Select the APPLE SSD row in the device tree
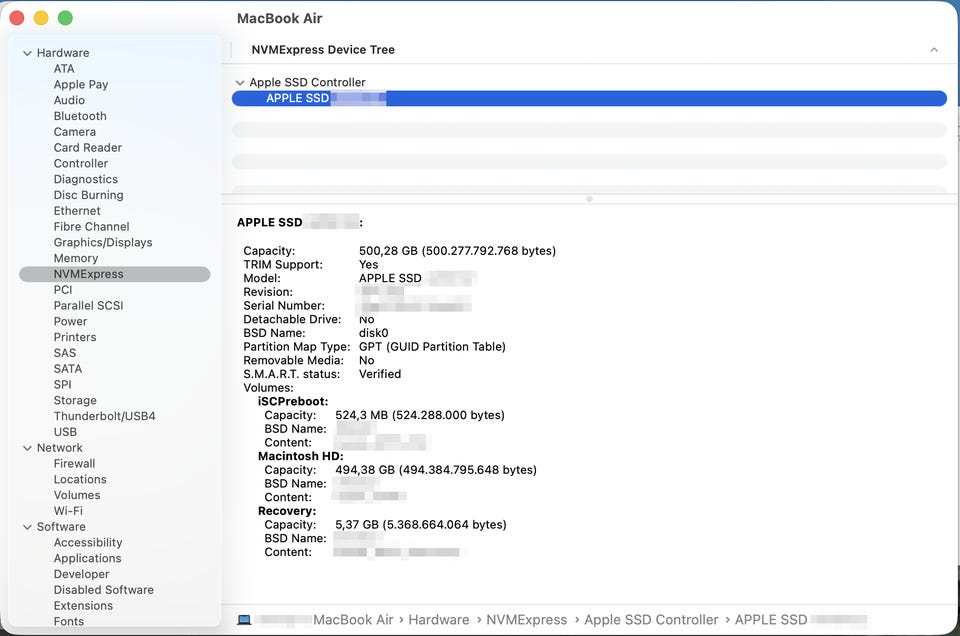Screen dimensions: 960x636 tap(589, 98)
